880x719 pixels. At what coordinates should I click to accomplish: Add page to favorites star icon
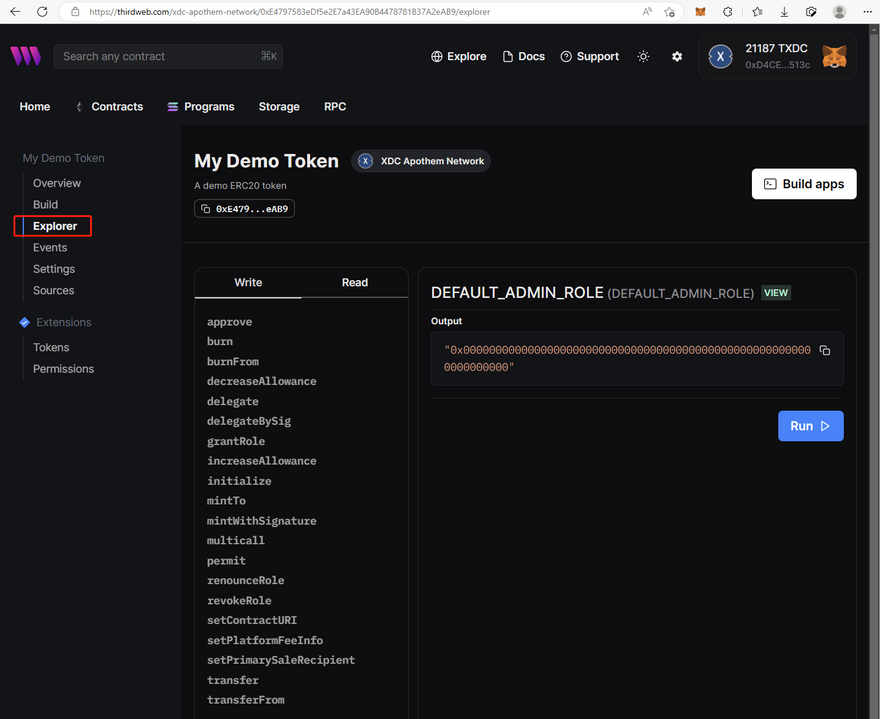tap(669, 12)
